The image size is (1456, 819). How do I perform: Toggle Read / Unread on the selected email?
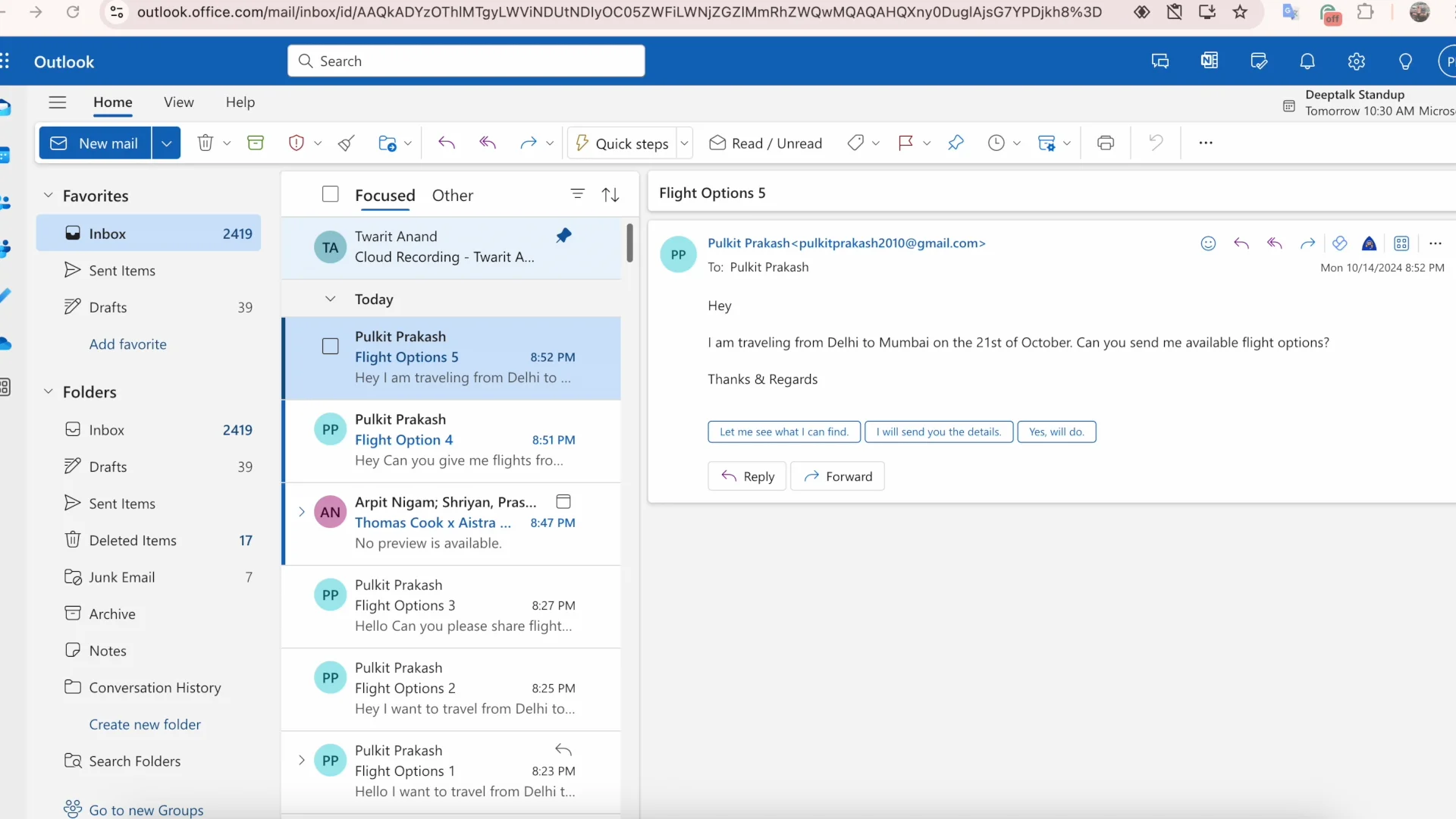pyautogui.click(x=766, y=143)
